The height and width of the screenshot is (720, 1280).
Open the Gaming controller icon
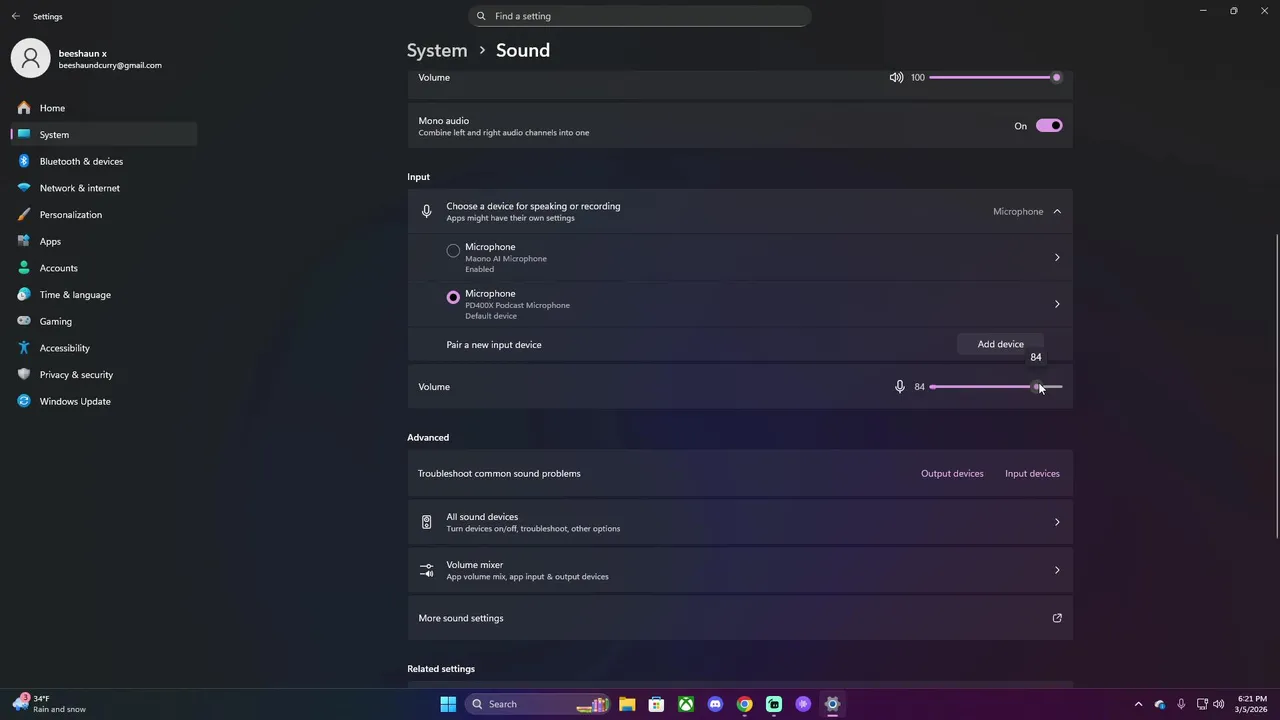point(24,321)
